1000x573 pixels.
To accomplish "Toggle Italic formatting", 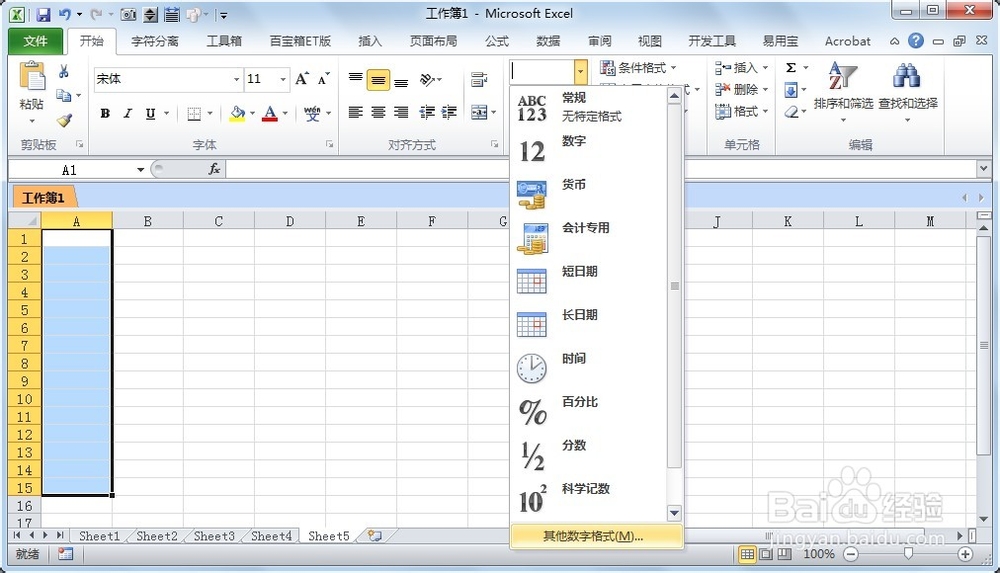I will click(128, 114).
